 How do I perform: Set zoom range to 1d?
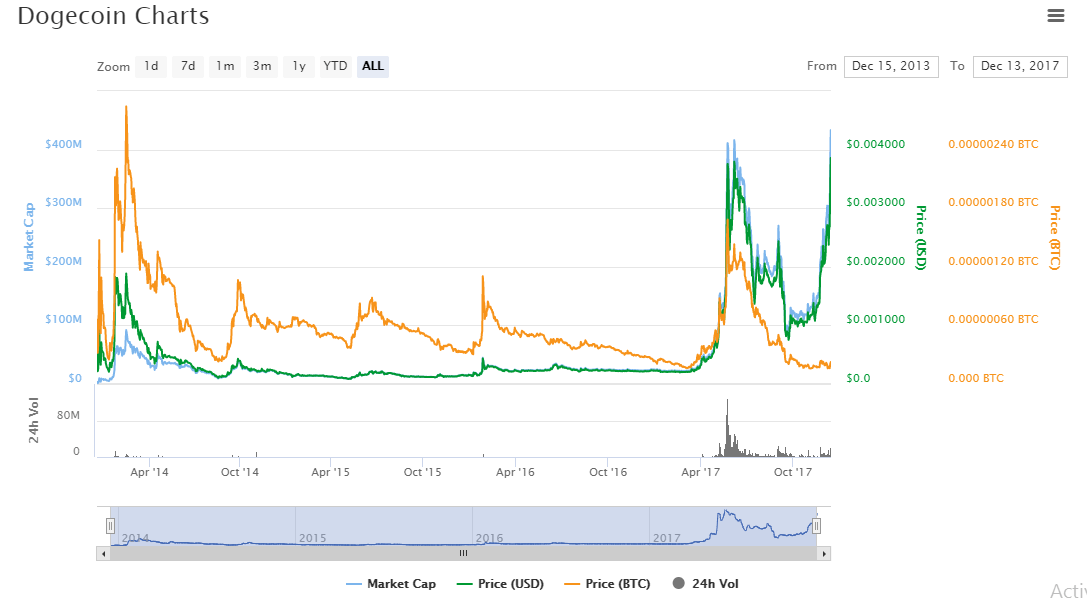click(151, 67)
